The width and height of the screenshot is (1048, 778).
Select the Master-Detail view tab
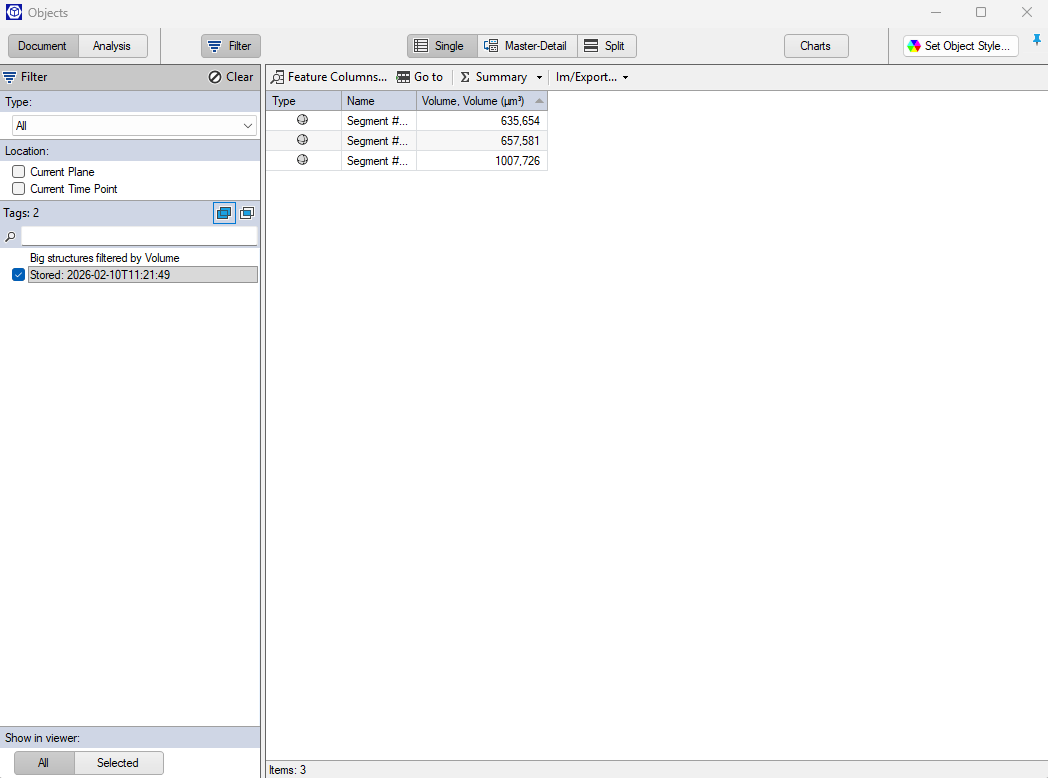[x=526, y=45]
